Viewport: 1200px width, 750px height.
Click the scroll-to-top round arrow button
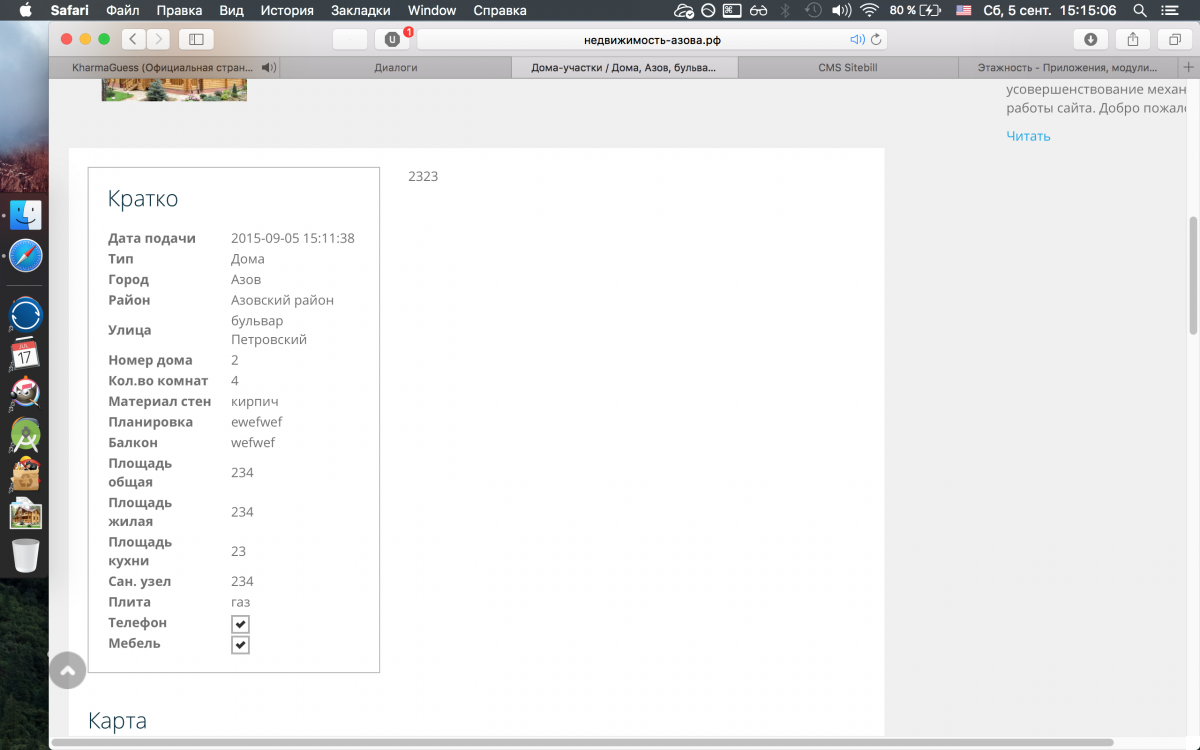67,670
